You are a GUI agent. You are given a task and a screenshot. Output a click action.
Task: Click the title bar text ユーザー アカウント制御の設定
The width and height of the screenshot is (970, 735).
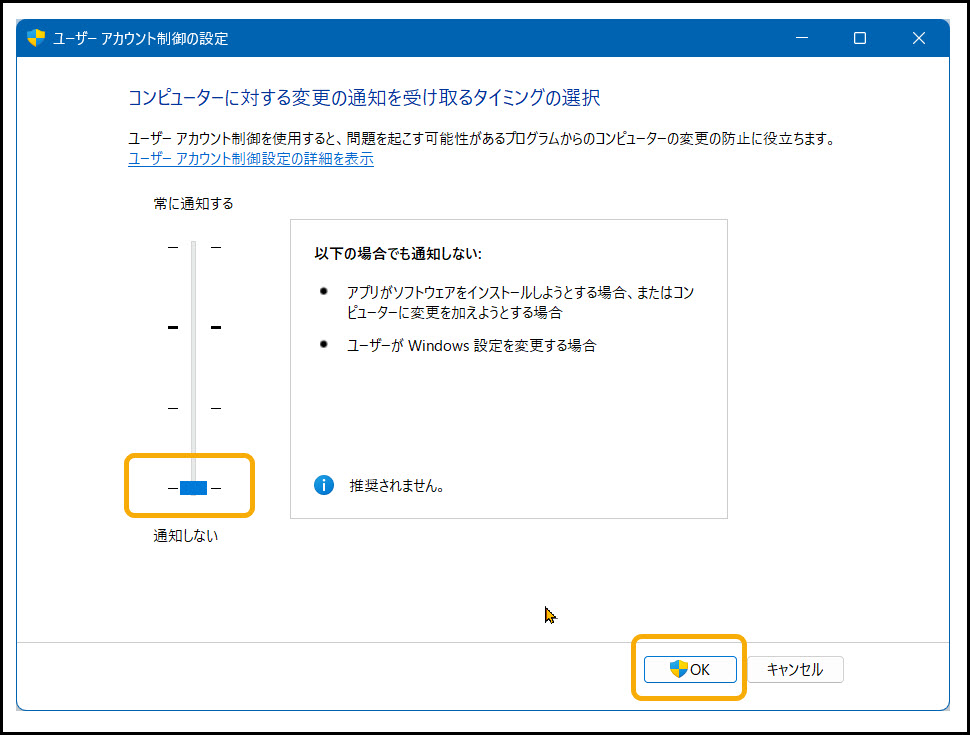140,38
